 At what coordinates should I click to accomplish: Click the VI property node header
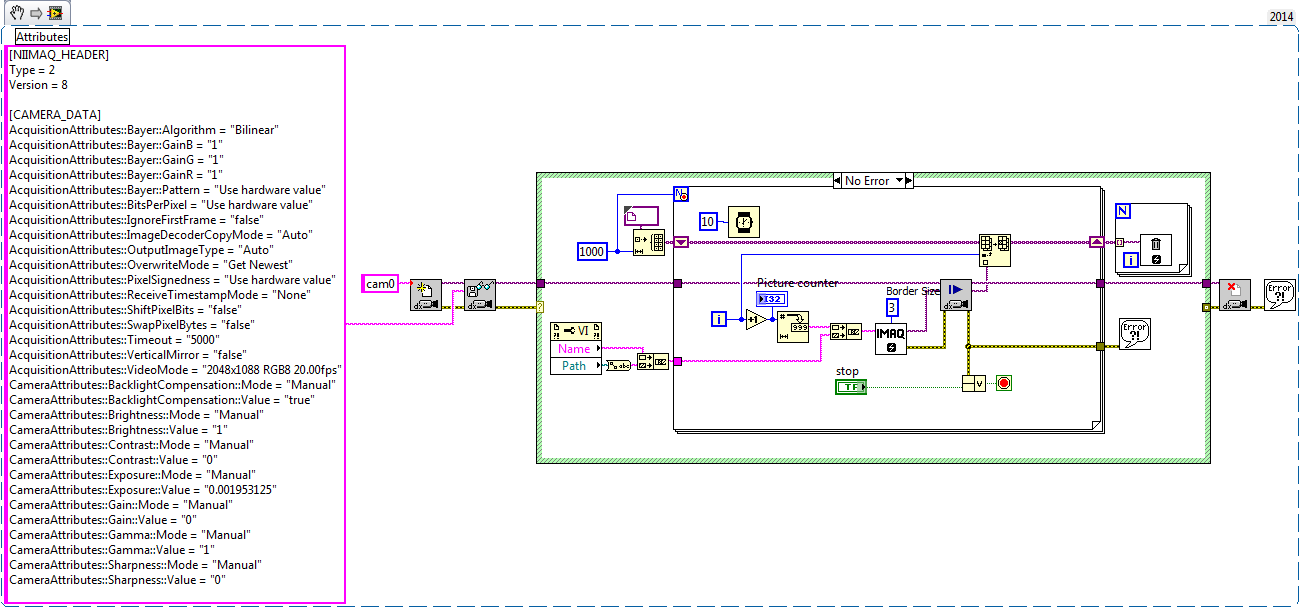575,331
